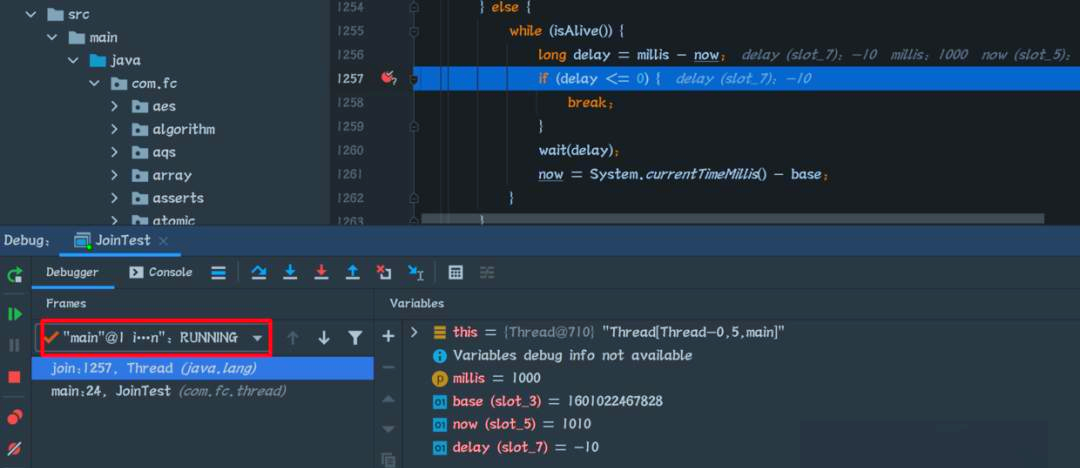
Task: Click move watch down triangle icon
Action: coord(388,429)
